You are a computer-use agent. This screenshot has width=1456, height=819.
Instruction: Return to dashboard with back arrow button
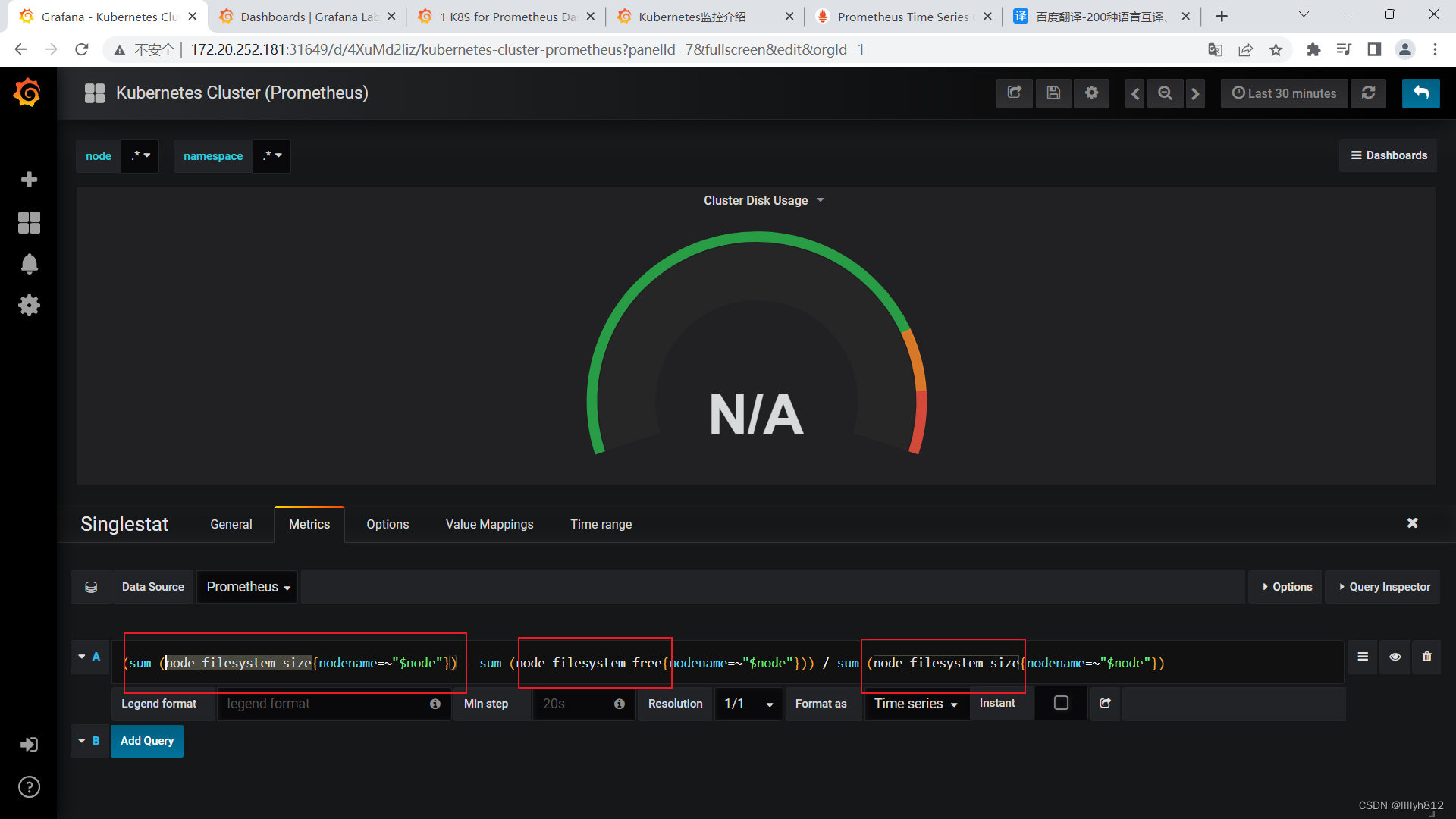pyautogui.click(x=1420, y=93)
